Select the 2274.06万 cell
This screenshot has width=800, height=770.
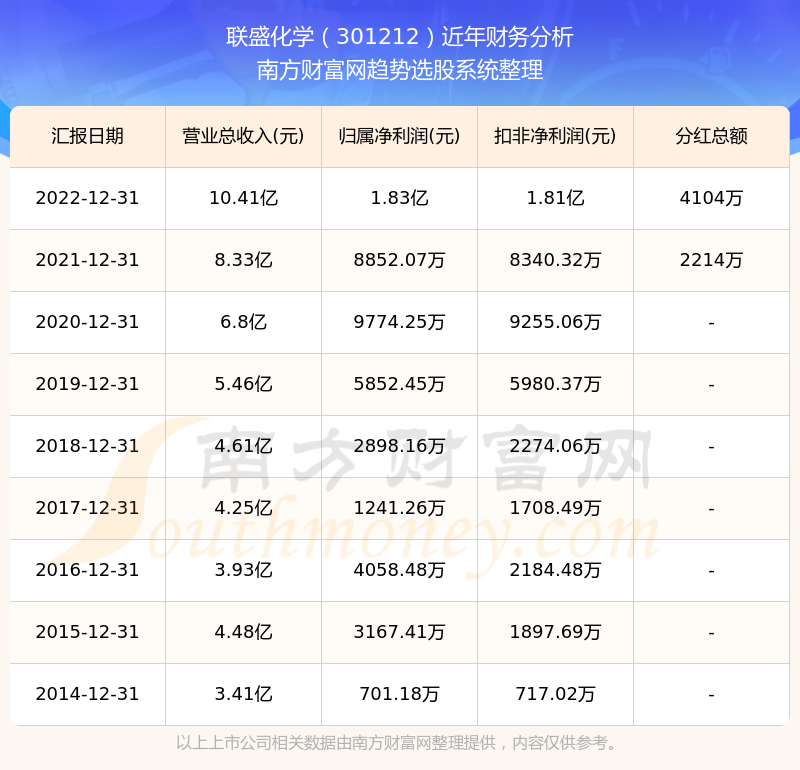click(555, 446)
